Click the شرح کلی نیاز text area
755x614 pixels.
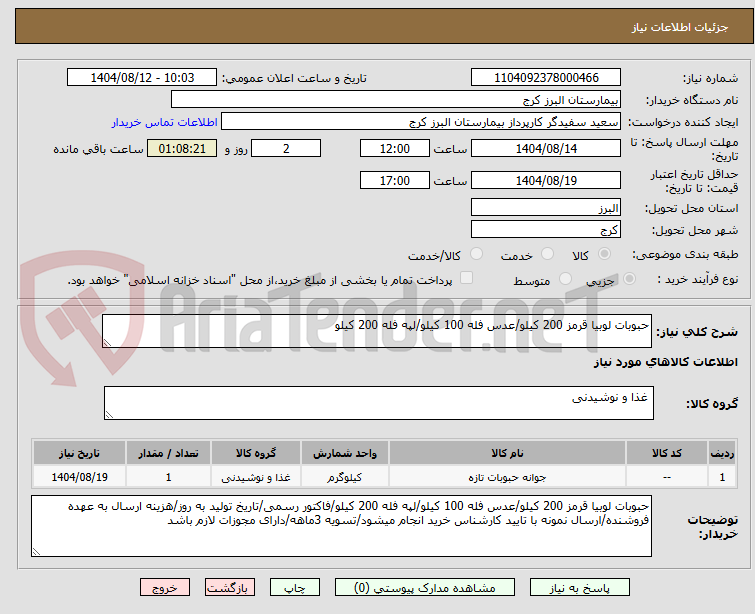tap(377, 331)
